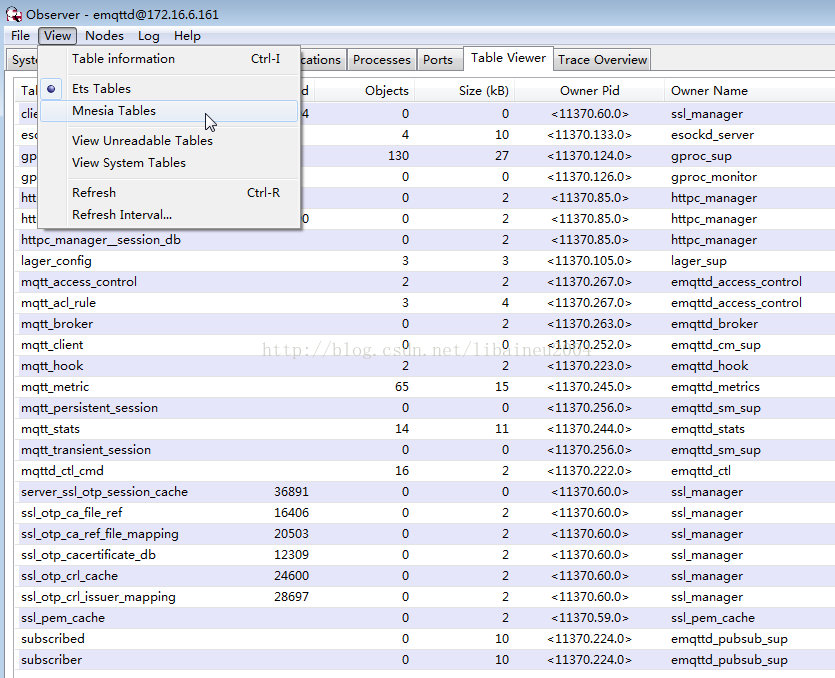Select the ssl_otp_ca_file_ref row

(425, 513)
